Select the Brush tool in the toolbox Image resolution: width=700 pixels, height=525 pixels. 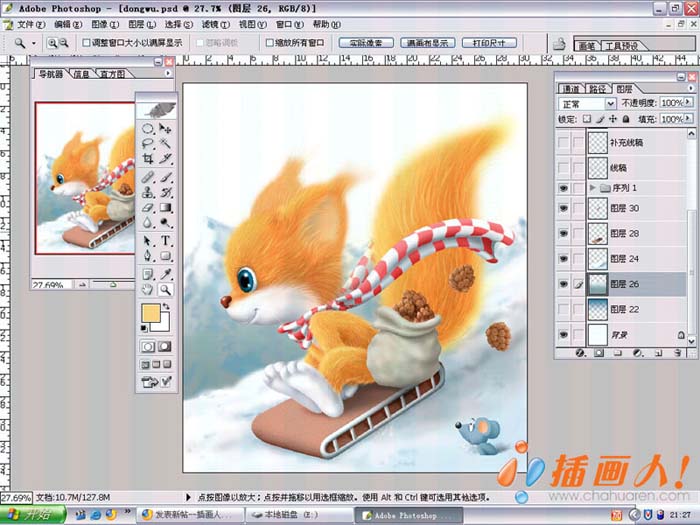point(165,177)
